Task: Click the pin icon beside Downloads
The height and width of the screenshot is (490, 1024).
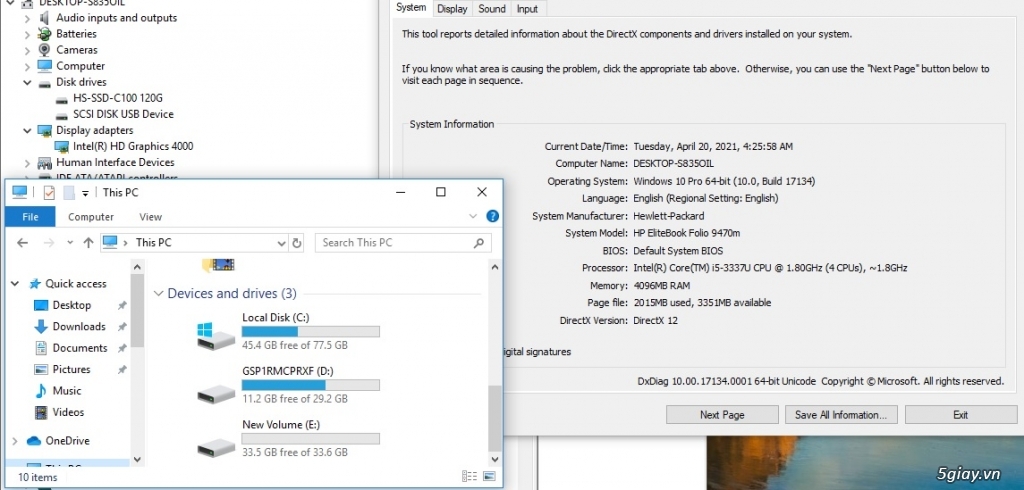Action: pos(121,327)
